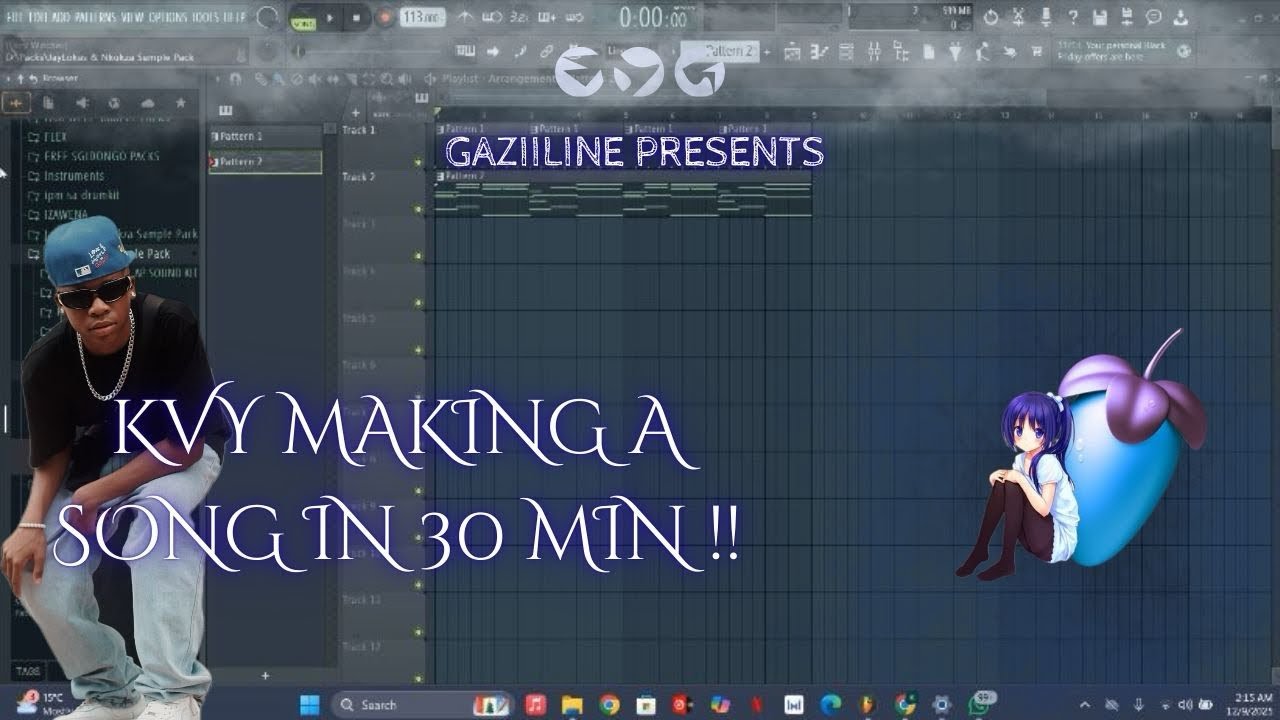Select browser cloud tab icon
The width and height of the screenshot is (1280, 720).
147,103
